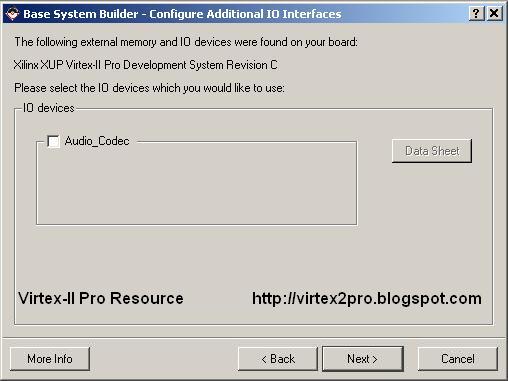This screenshot has width=508, height=381.
Task: Proceed with the Next button
Action: point(363,359)
